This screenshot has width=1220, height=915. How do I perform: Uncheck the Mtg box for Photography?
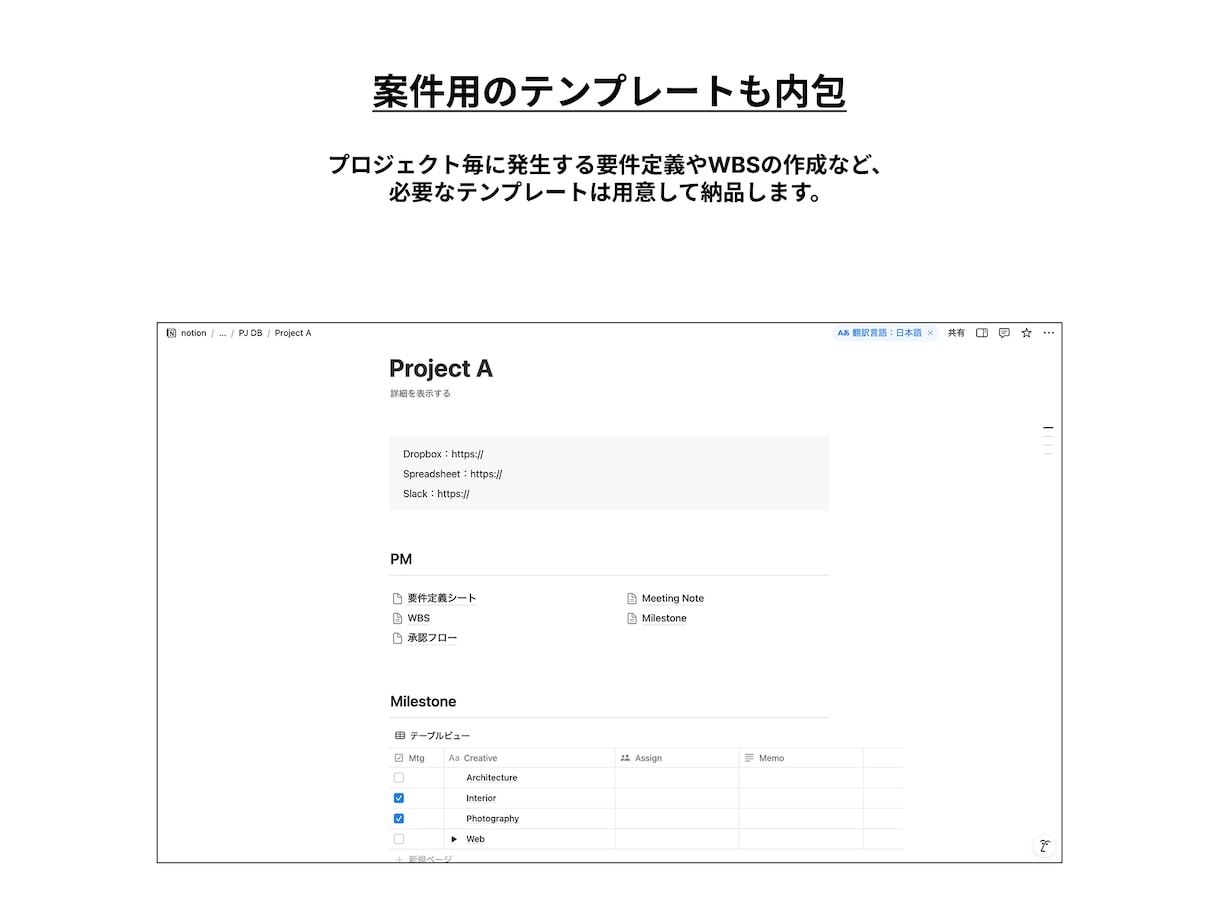[x=399, y=819]
